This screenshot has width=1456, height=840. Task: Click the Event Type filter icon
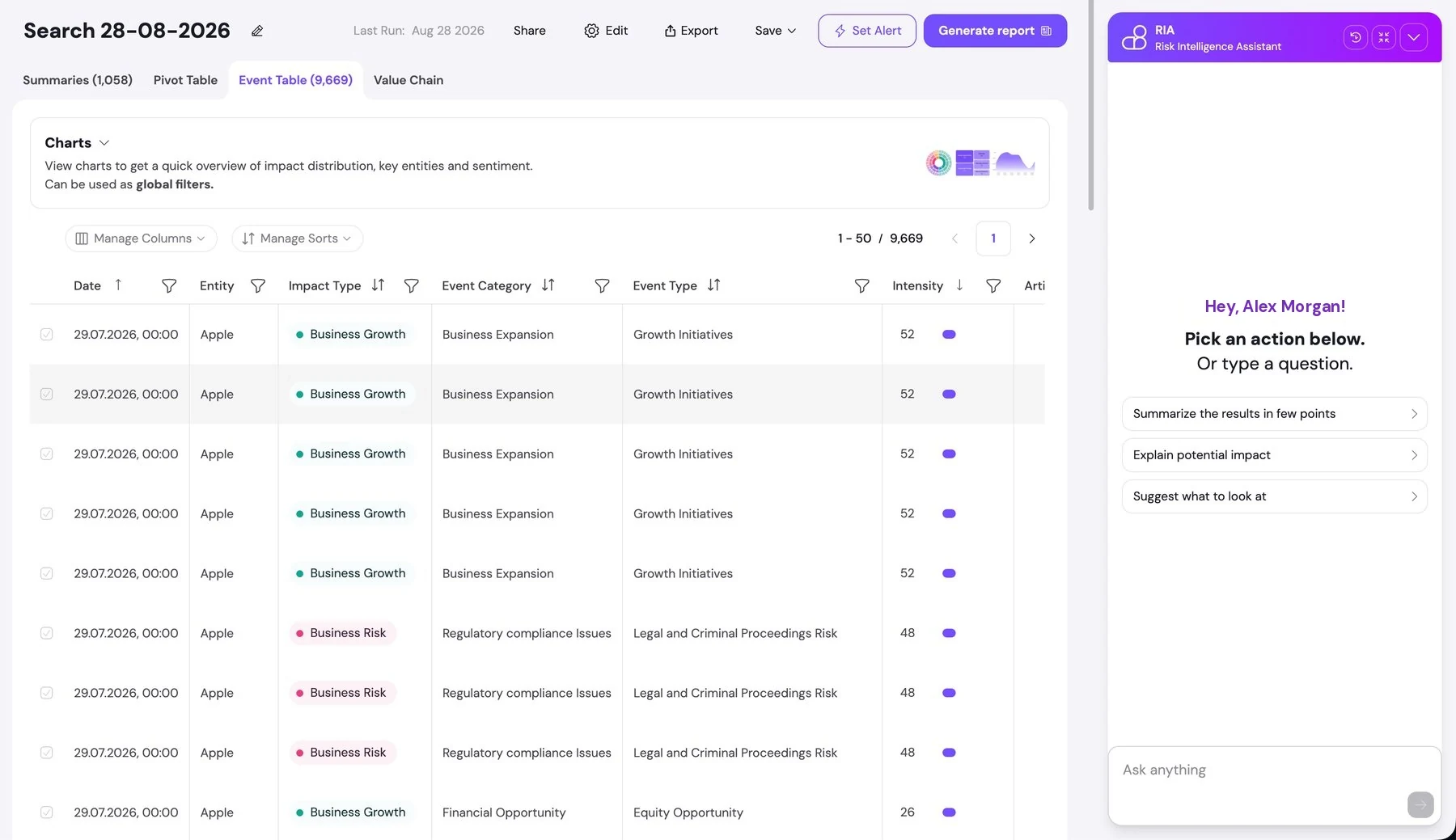(x=862, y=285)
